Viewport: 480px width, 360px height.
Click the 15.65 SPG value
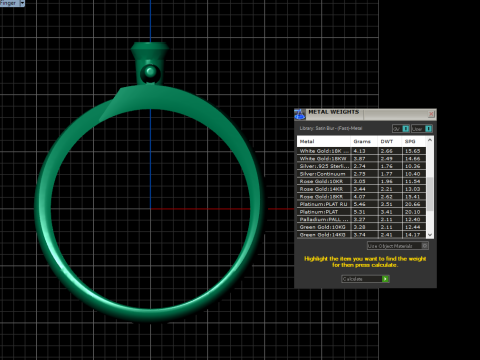pos(412,151)
